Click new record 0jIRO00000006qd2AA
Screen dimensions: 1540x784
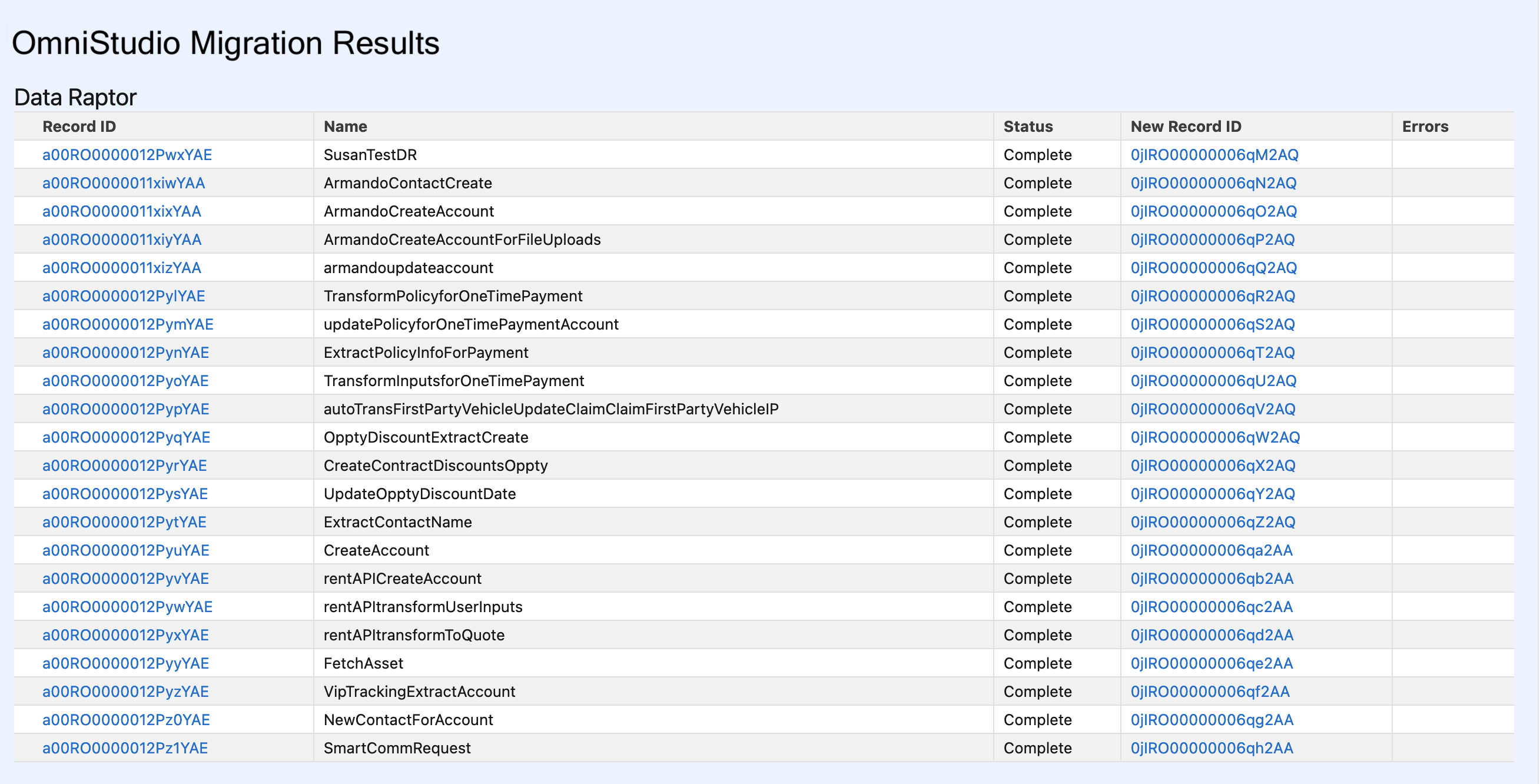(x=1212, y=634)
